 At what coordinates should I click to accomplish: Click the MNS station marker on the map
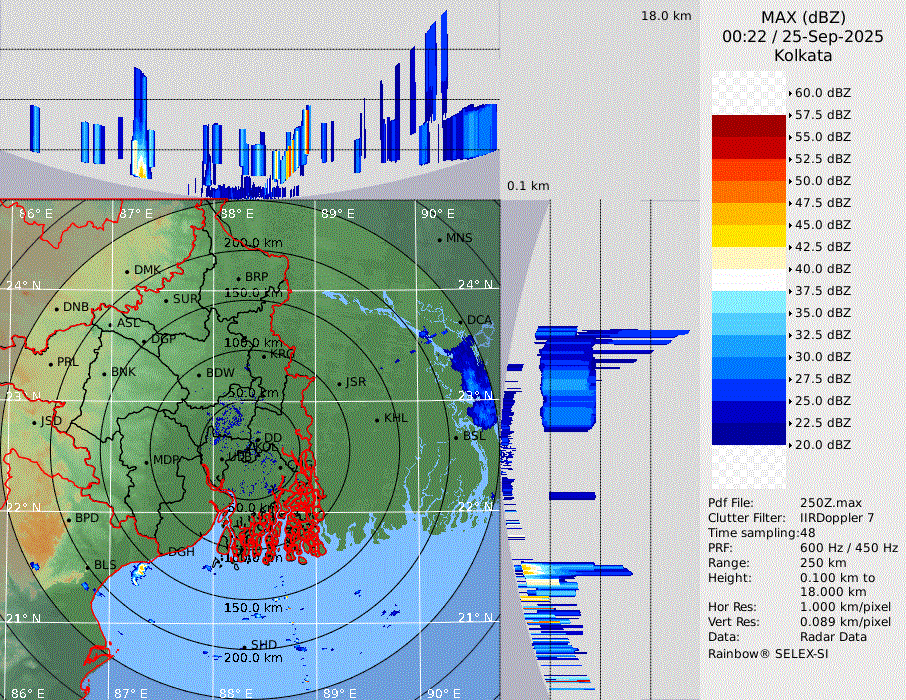click(439, 239)
